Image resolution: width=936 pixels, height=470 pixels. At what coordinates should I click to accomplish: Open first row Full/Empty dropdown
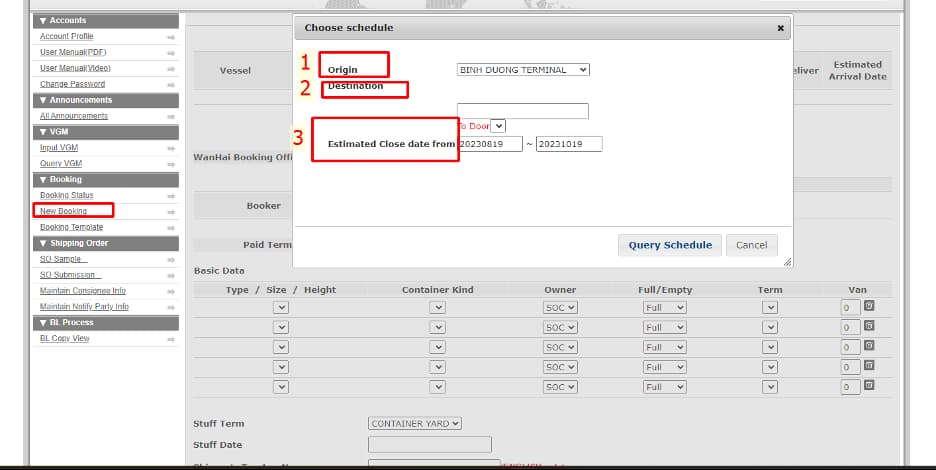[664, 307]
